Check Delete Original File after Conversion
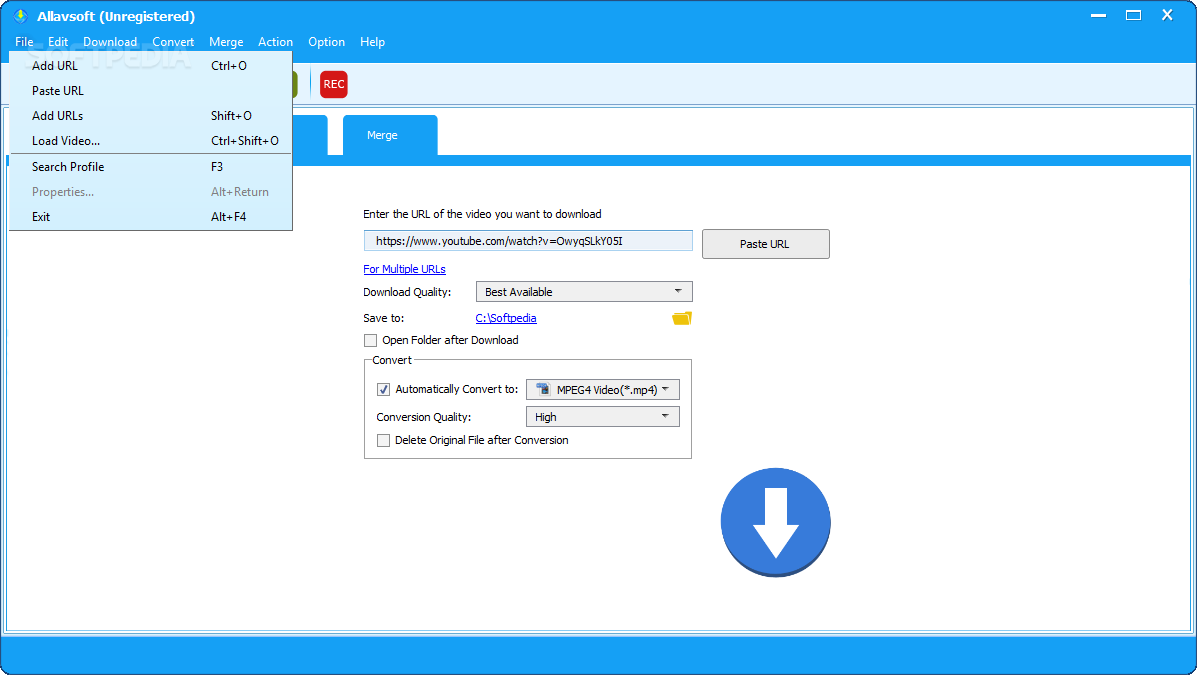Viewport: 1197px width, 675px height. 383,441
